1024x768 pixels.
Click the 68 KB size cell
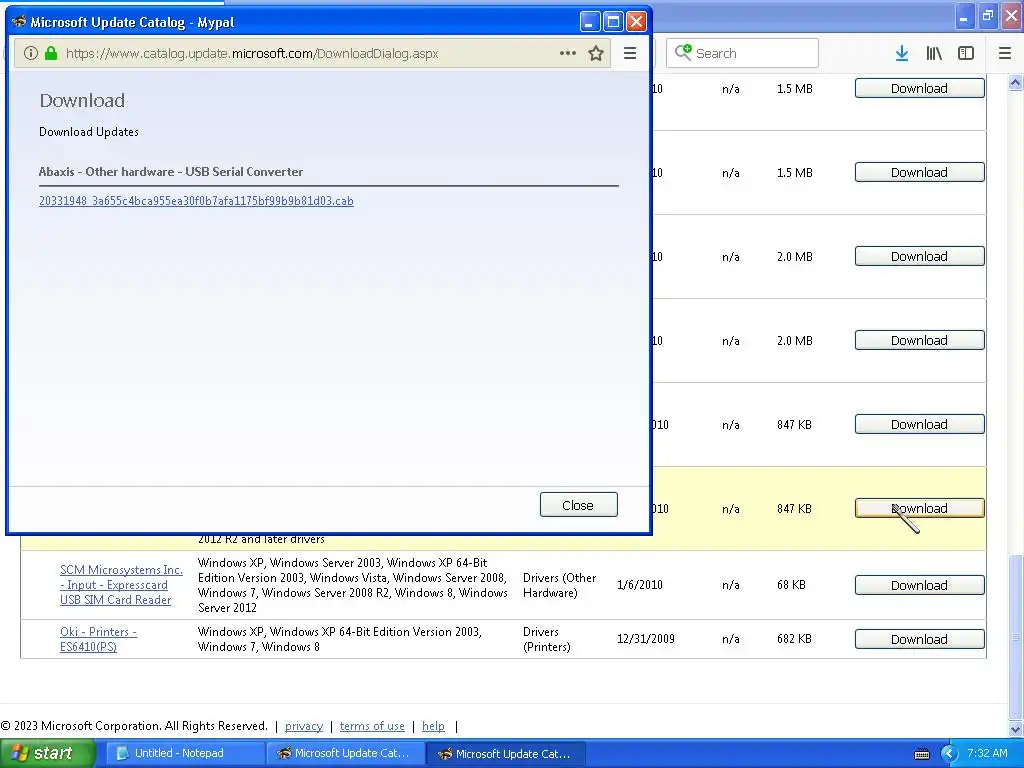point(791,584)
